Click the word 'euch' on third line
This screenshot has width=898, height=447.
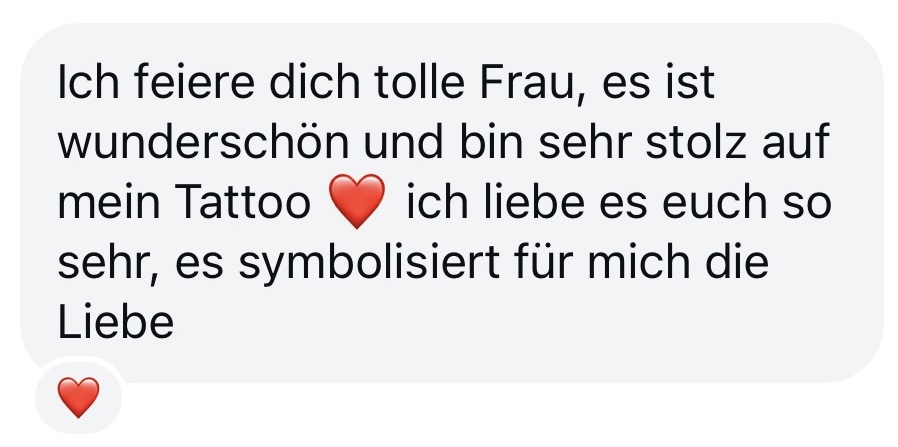[x=714, y=203]
